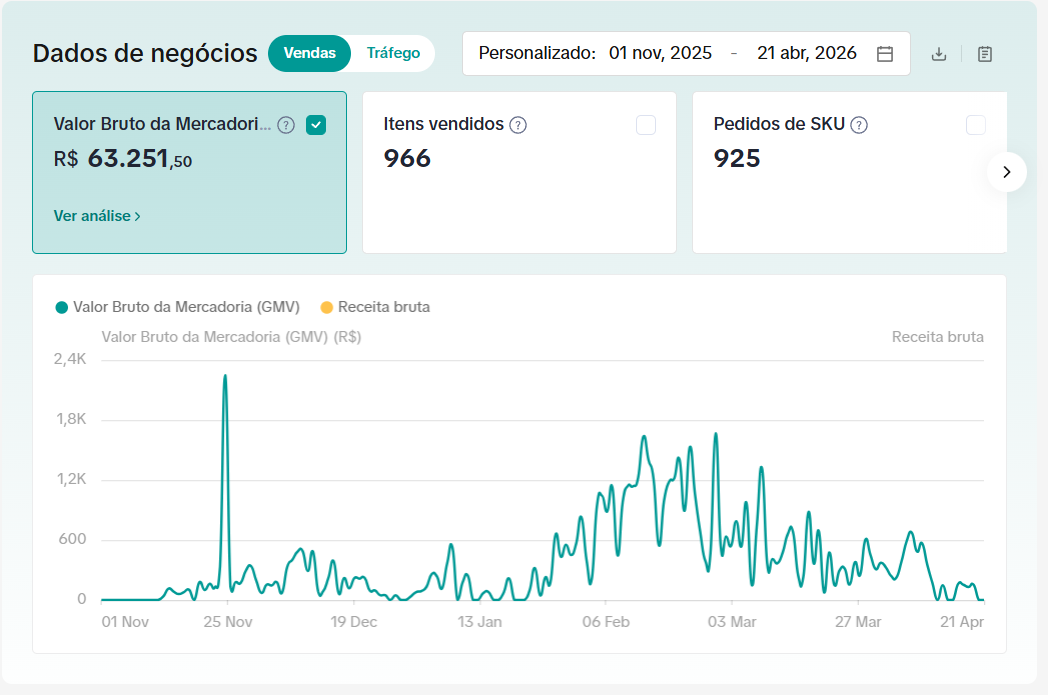Open the report clipboard icon
The image size is (1048, 695).
point(985,54)
